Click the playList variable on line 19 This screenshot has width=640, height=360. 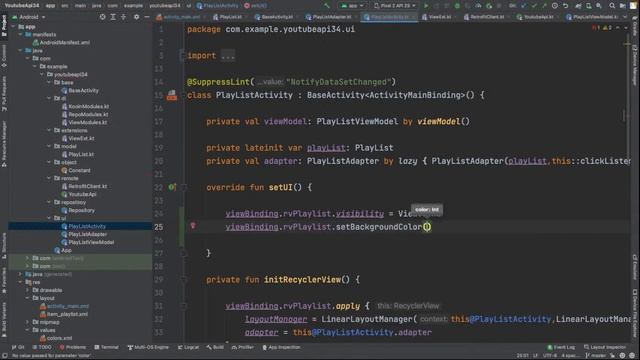pyautogui.click(x=326, y=148)
